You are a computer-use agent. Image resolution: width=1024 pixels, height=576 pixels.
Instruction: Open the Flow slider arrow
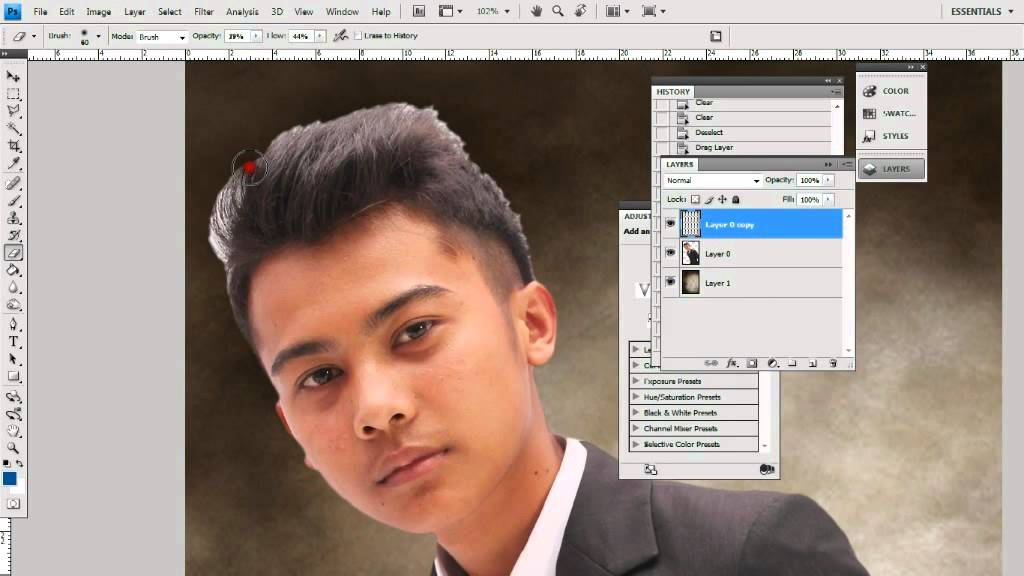click(320, 36)
